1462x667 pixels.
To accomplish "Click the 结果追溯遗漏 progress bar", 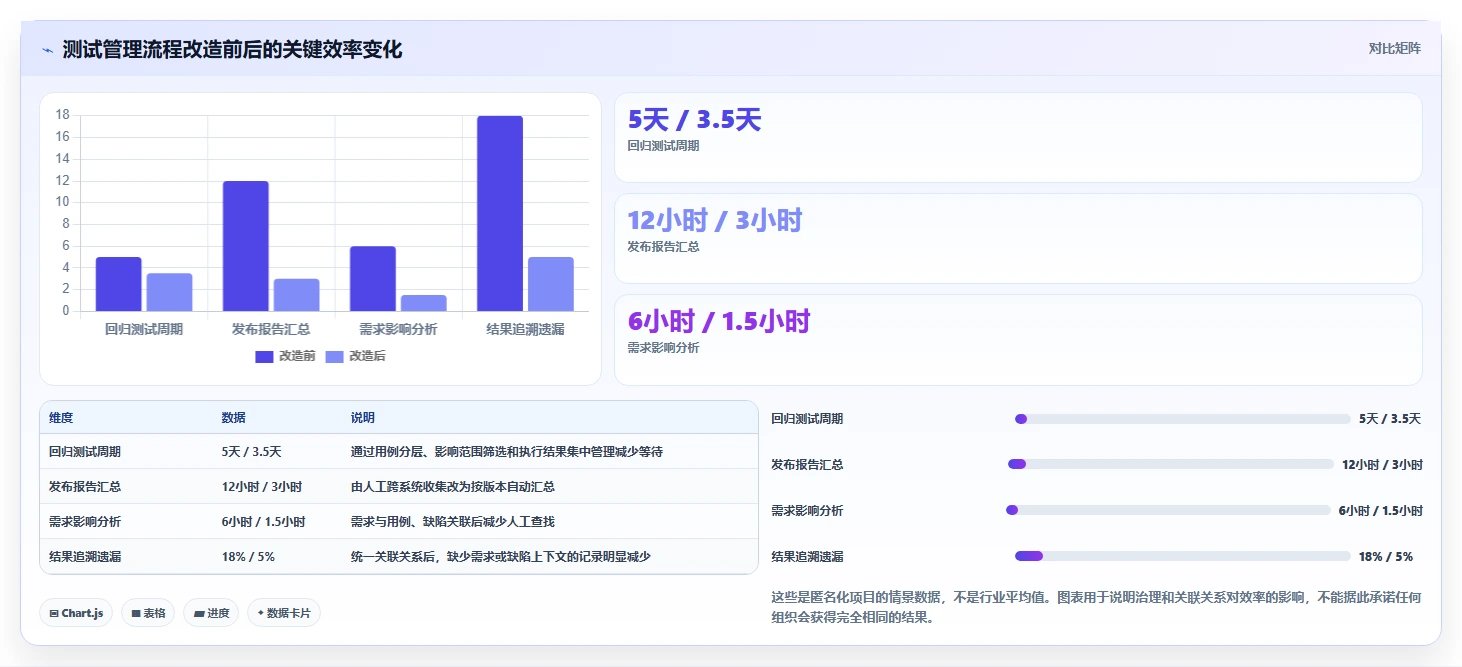I will coord(1182,556).
